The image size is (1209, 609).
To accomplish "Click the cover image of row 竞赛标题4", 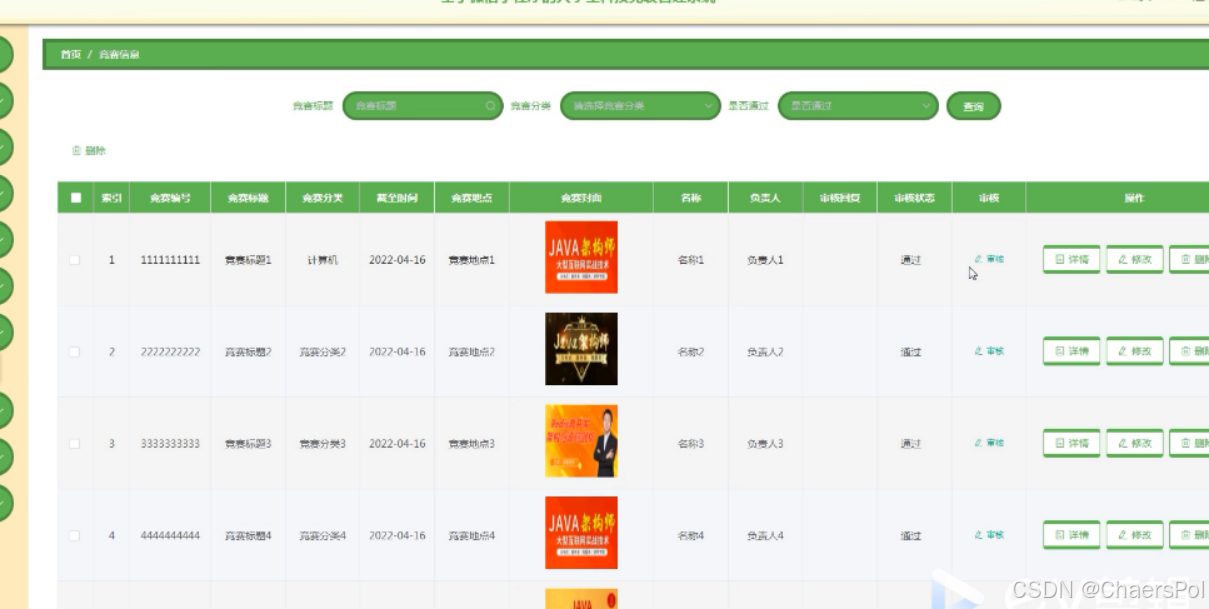I will [581, 533].
